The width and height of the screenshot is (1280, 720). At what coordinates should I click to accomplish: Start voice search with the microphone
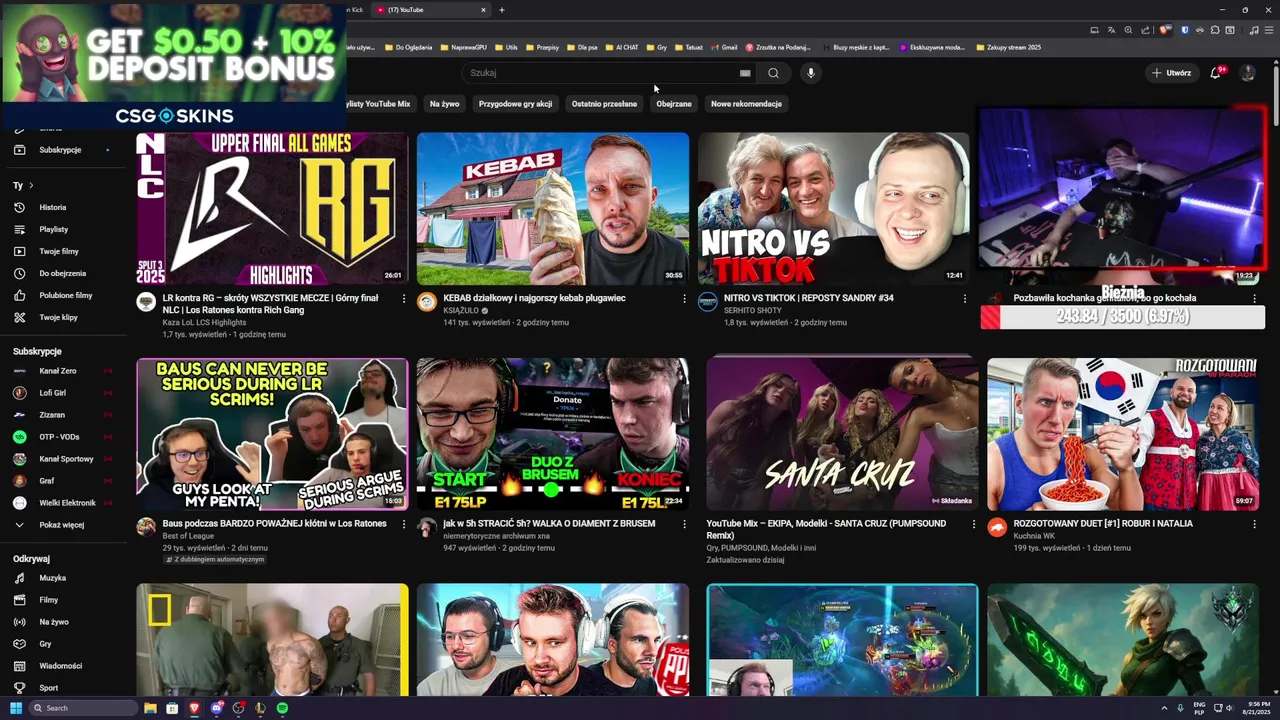tap(811, 73)
